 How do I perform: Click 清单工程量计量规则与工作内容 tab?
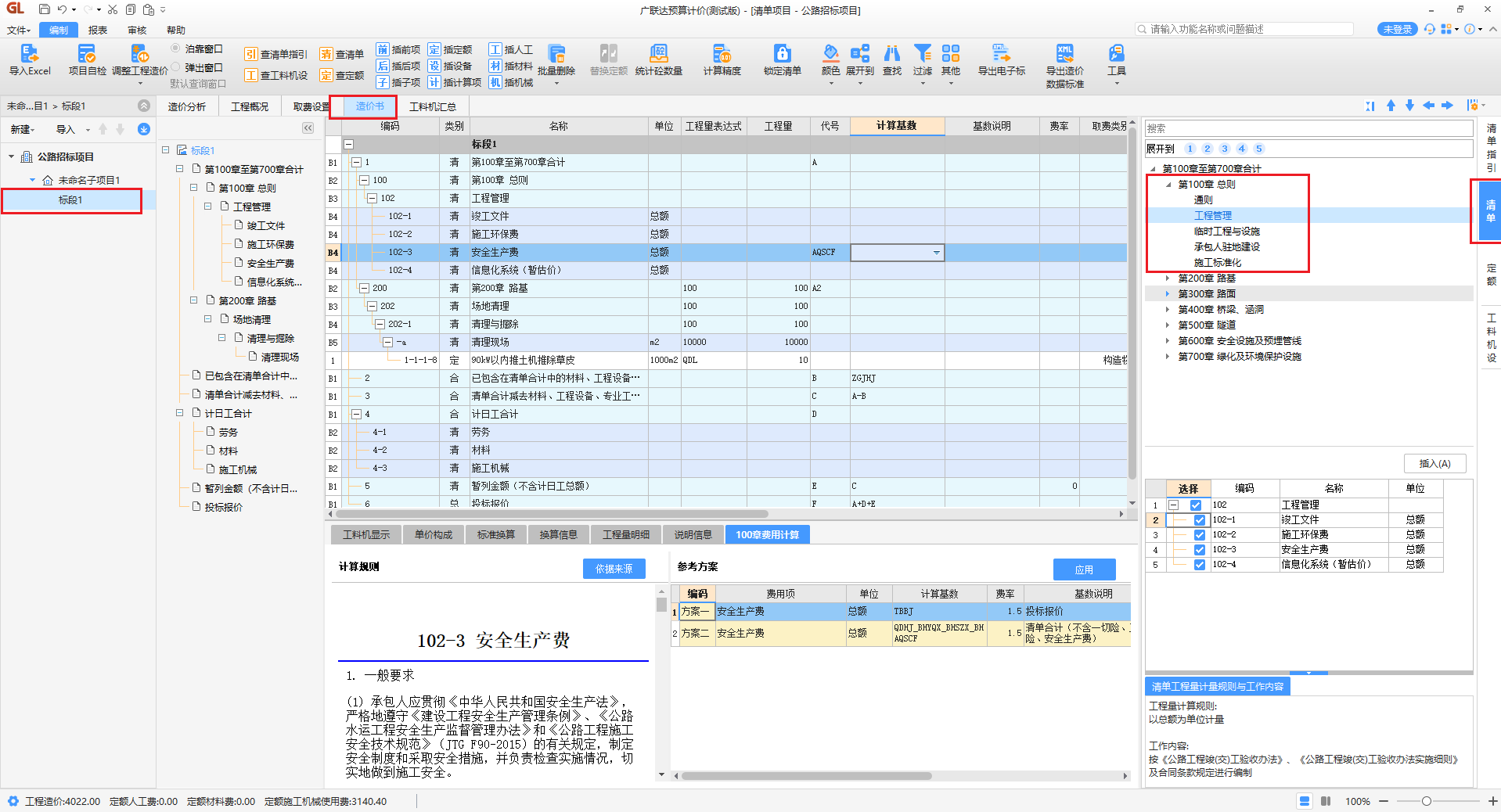pyautogui.click(x=1218, y=687)
